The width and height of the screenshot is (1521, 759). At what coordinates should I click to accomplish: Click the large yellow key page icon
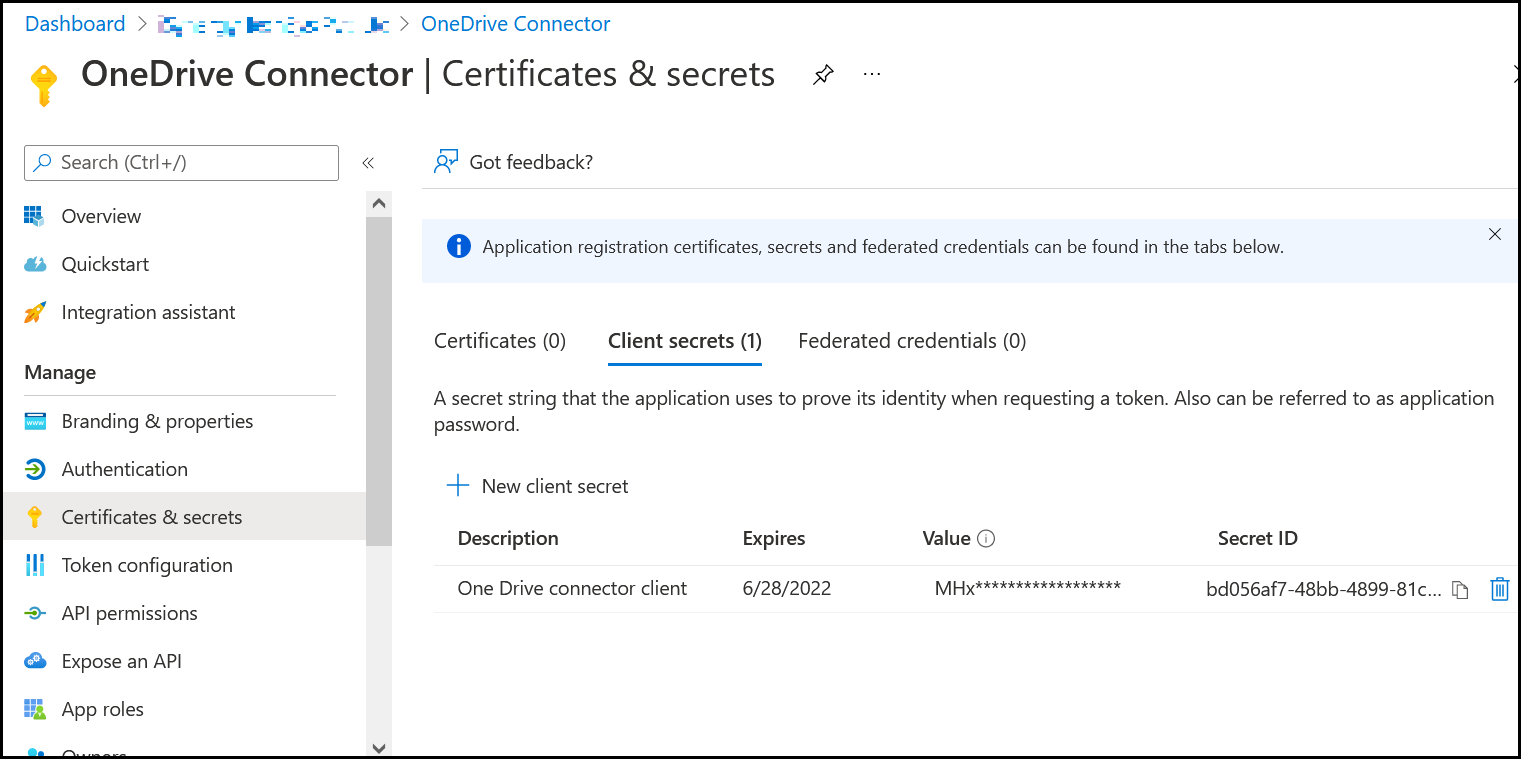point(42,85)
